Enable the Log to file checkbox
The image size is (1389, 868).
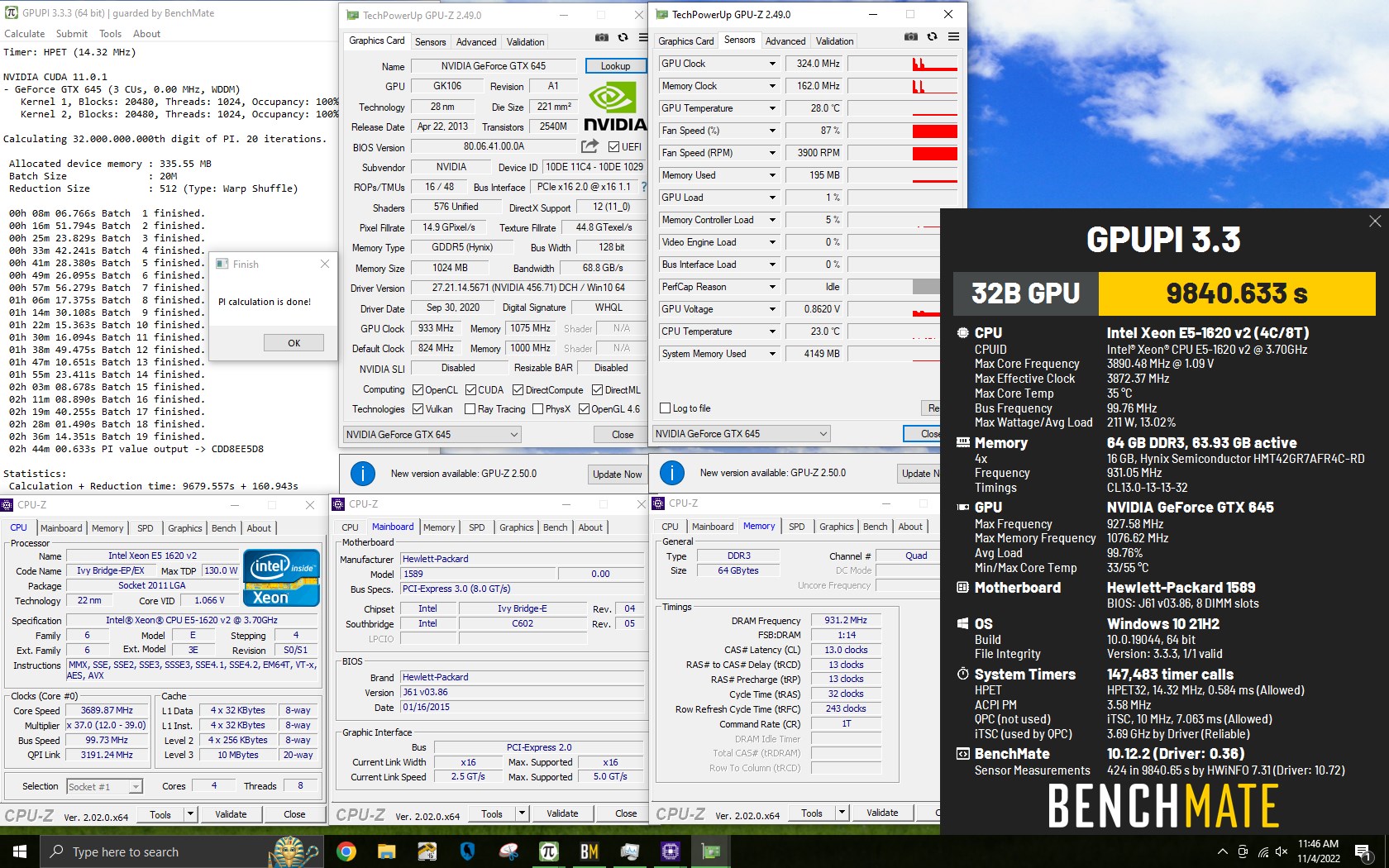click(x=665, y=408)
